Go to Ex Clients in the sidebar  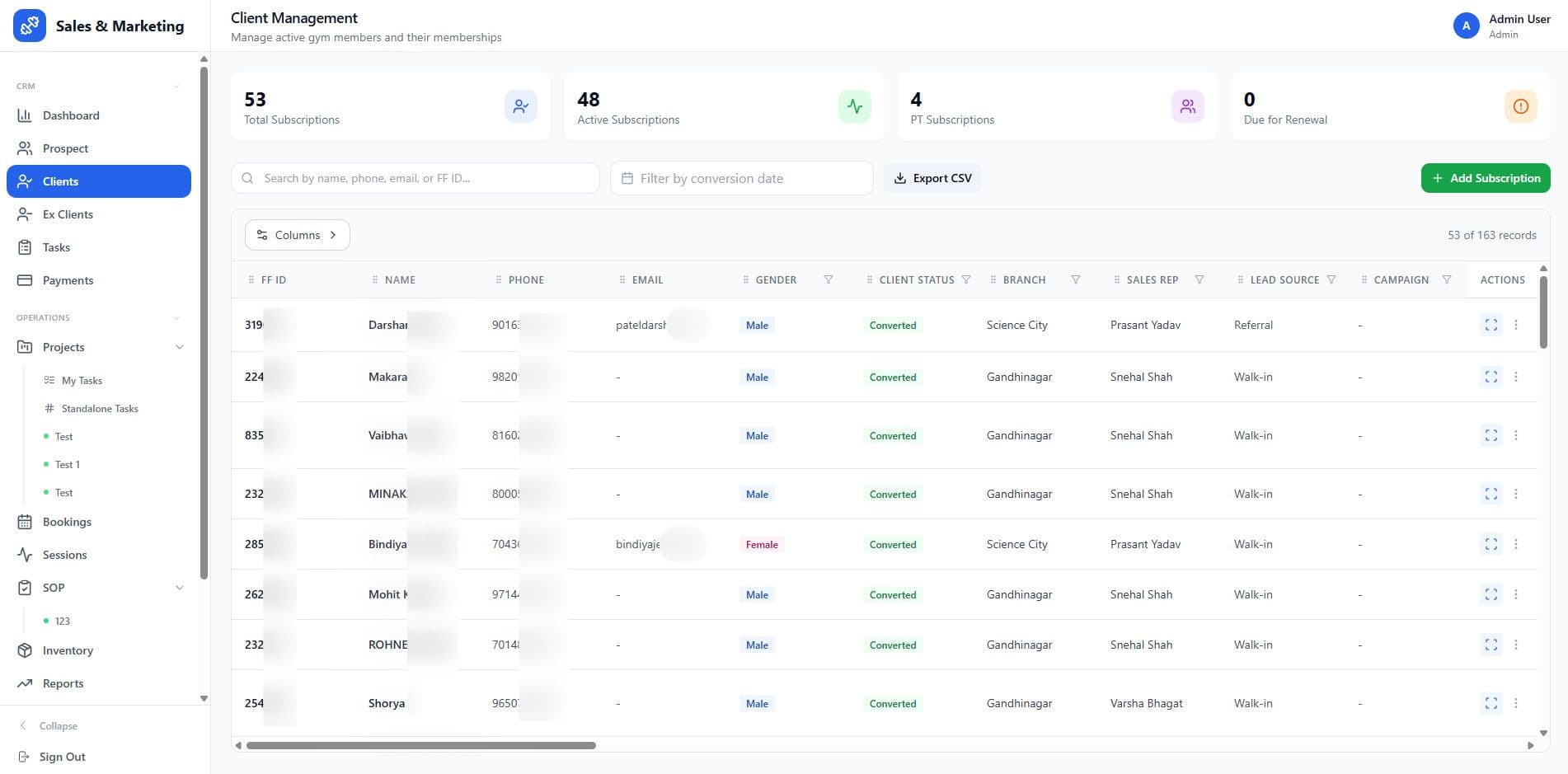pyautogui.click(x=68, y=214)
